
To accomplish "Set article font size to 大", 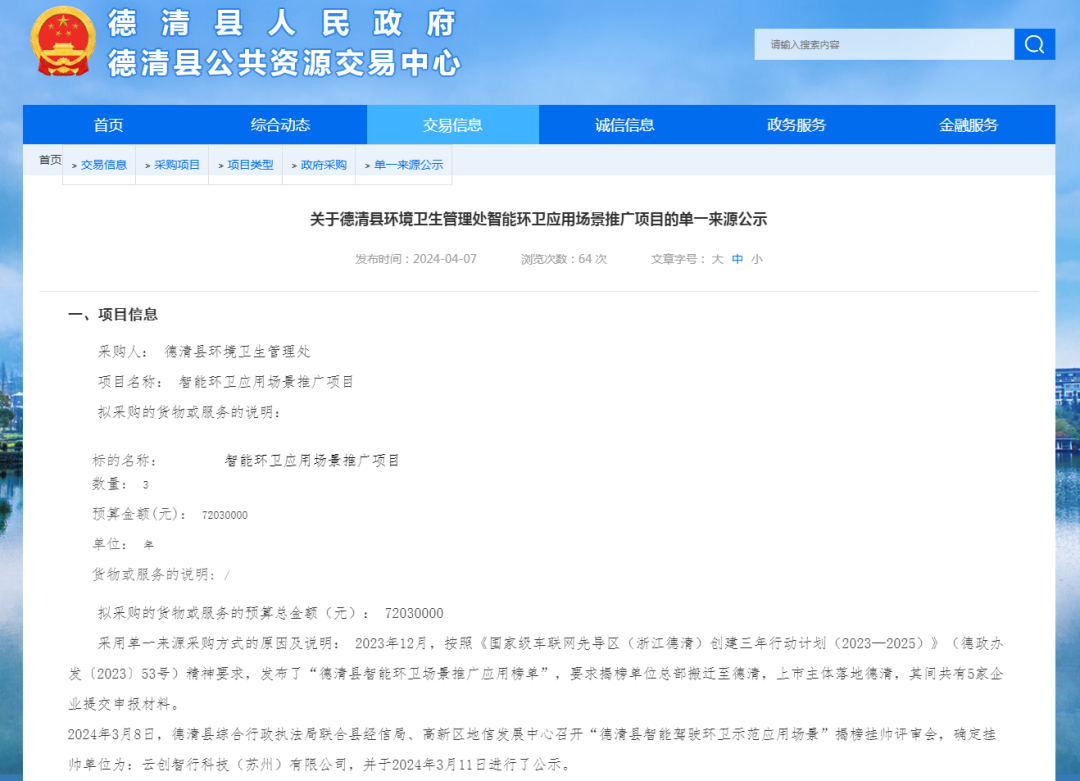I will 717,259.
